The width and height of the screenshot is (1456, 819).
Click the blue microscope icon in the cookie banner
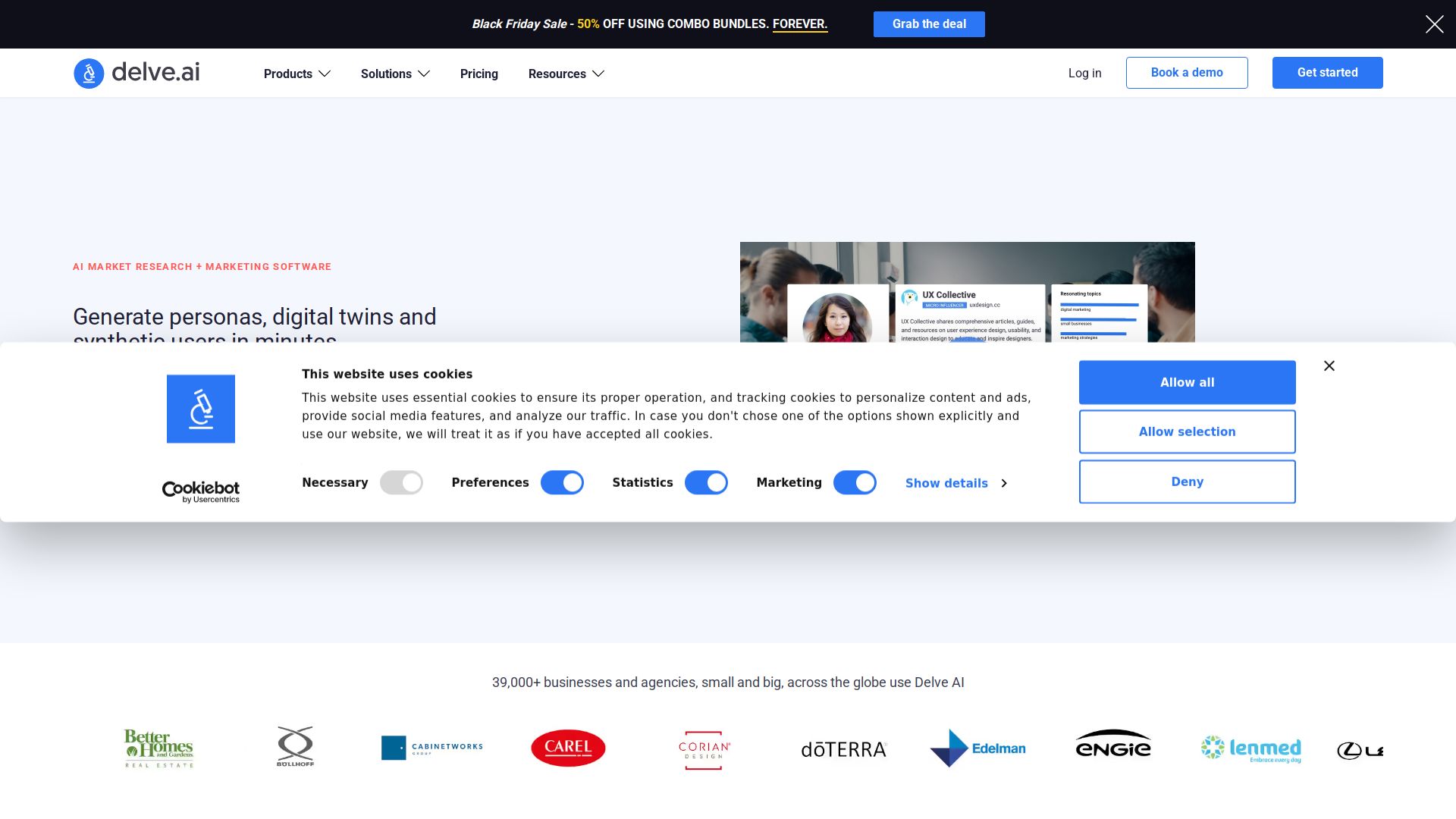point(201,409)
